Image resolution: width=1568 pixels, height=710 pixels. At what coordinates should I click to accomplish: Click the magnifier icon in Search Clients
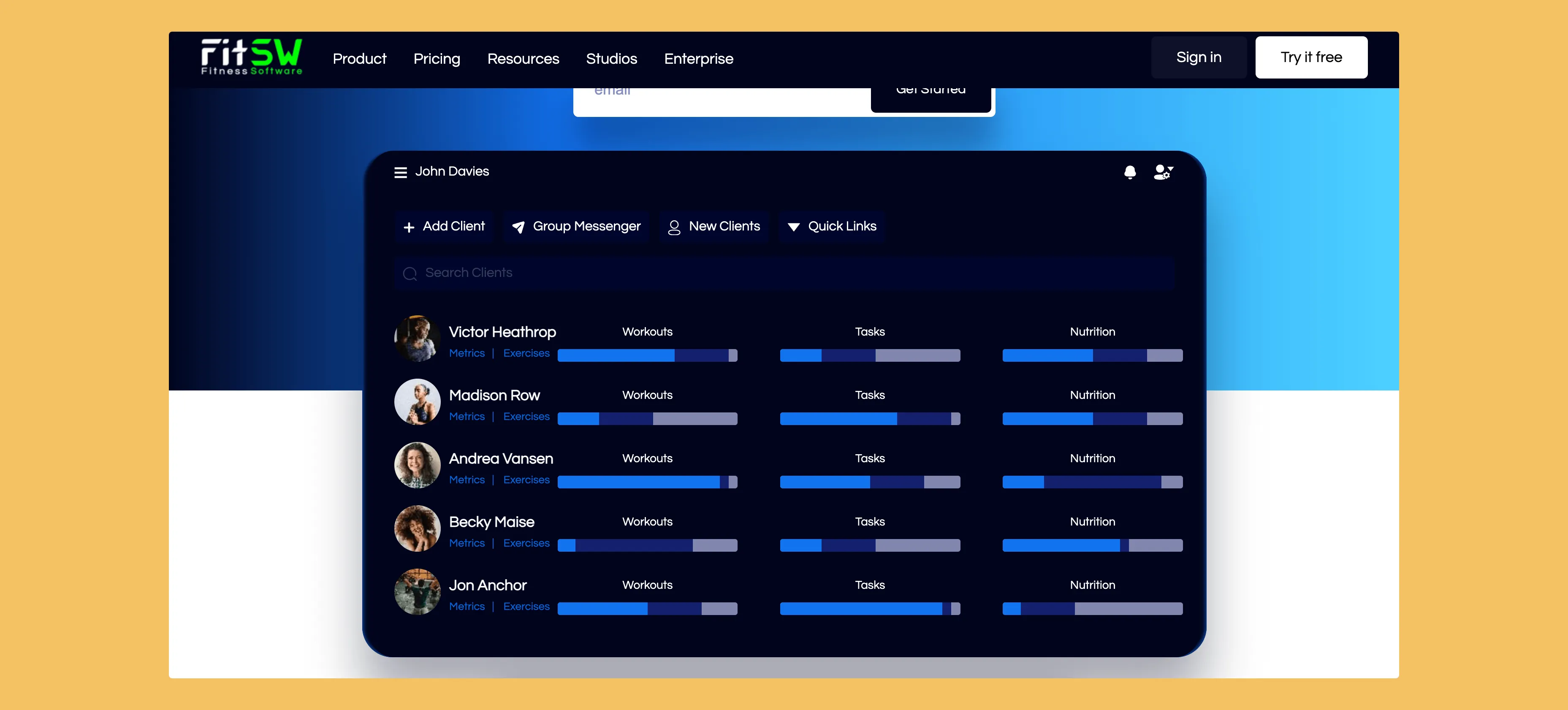(x=410, y=274)
